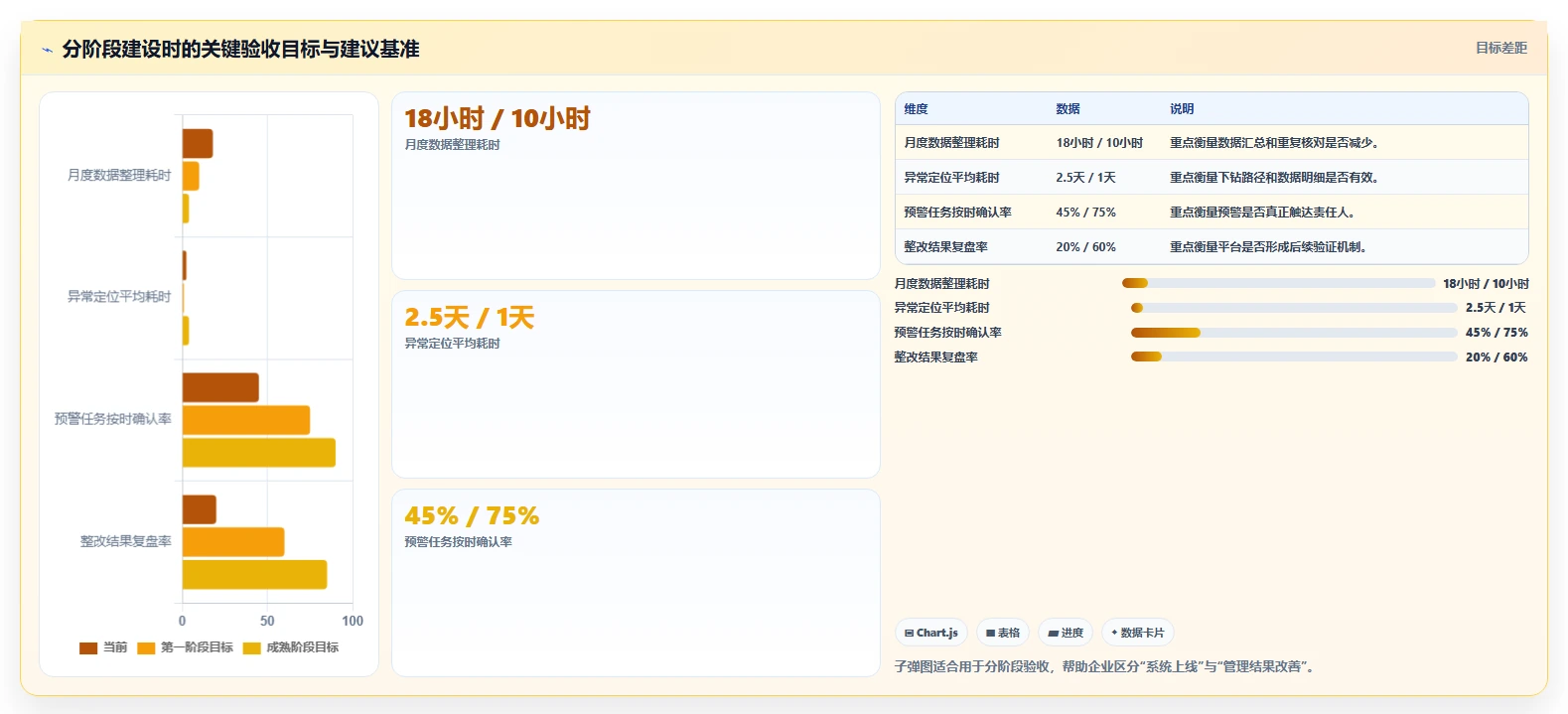This screenshot has height=714, width=1568.
Task: Click the note 重点衡量数据汇总和重复核对是否减少
Action: coord(1274,143)
